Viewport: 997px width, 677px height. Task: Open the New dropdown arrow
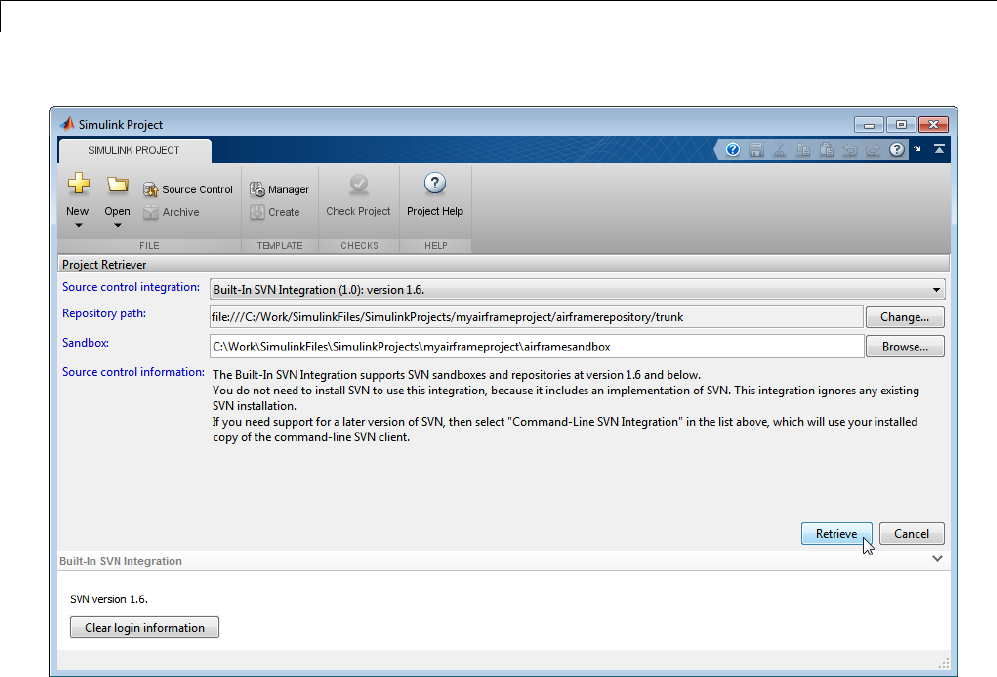coord(78,226)
